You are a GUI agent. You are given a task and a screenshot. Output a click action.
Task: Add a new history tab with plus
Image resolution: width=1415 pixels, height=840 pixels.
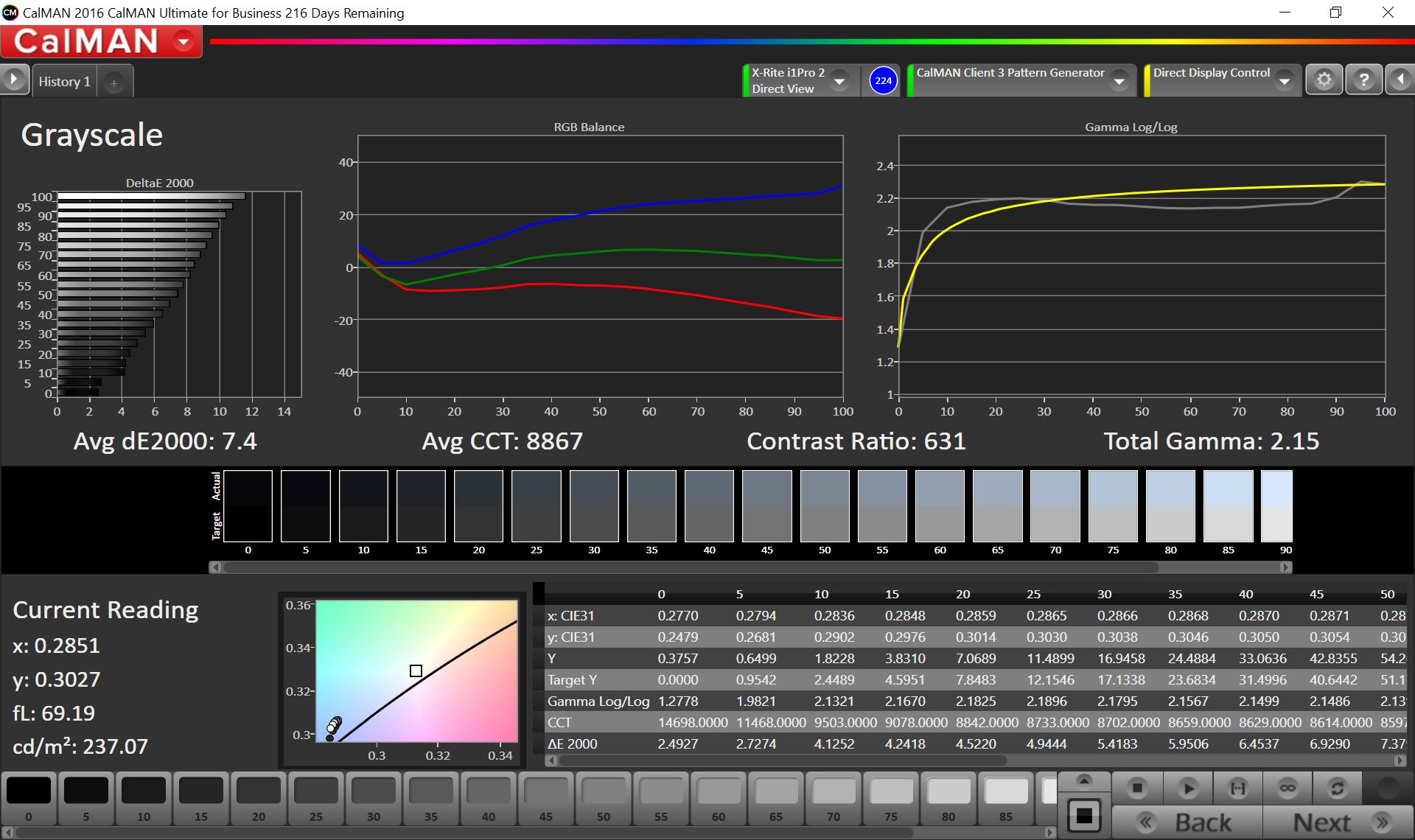114,83
